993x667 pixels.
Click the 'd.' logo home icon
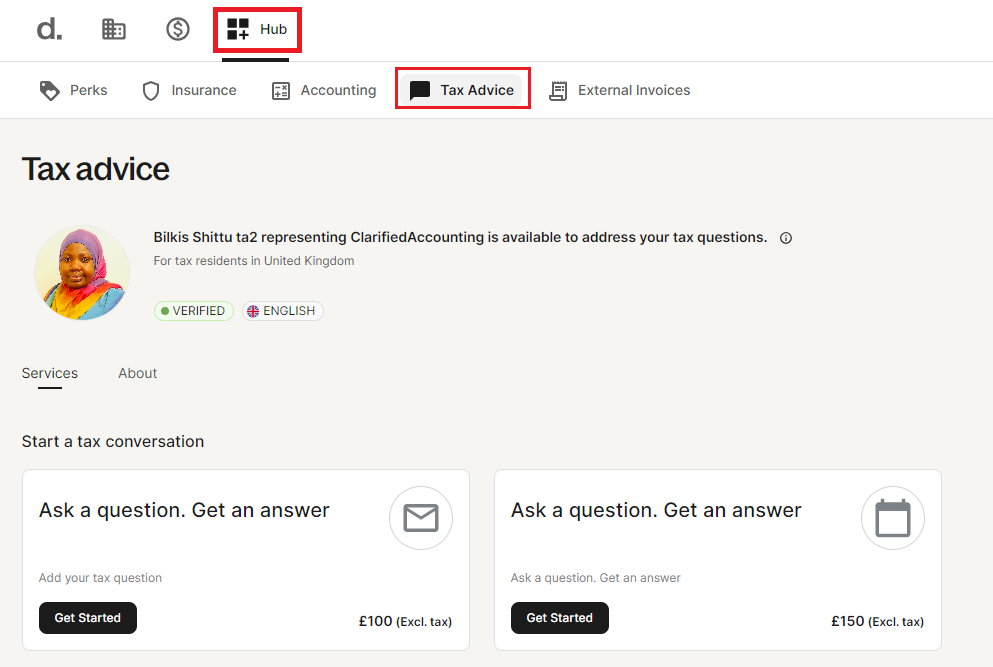coord(49,29)
